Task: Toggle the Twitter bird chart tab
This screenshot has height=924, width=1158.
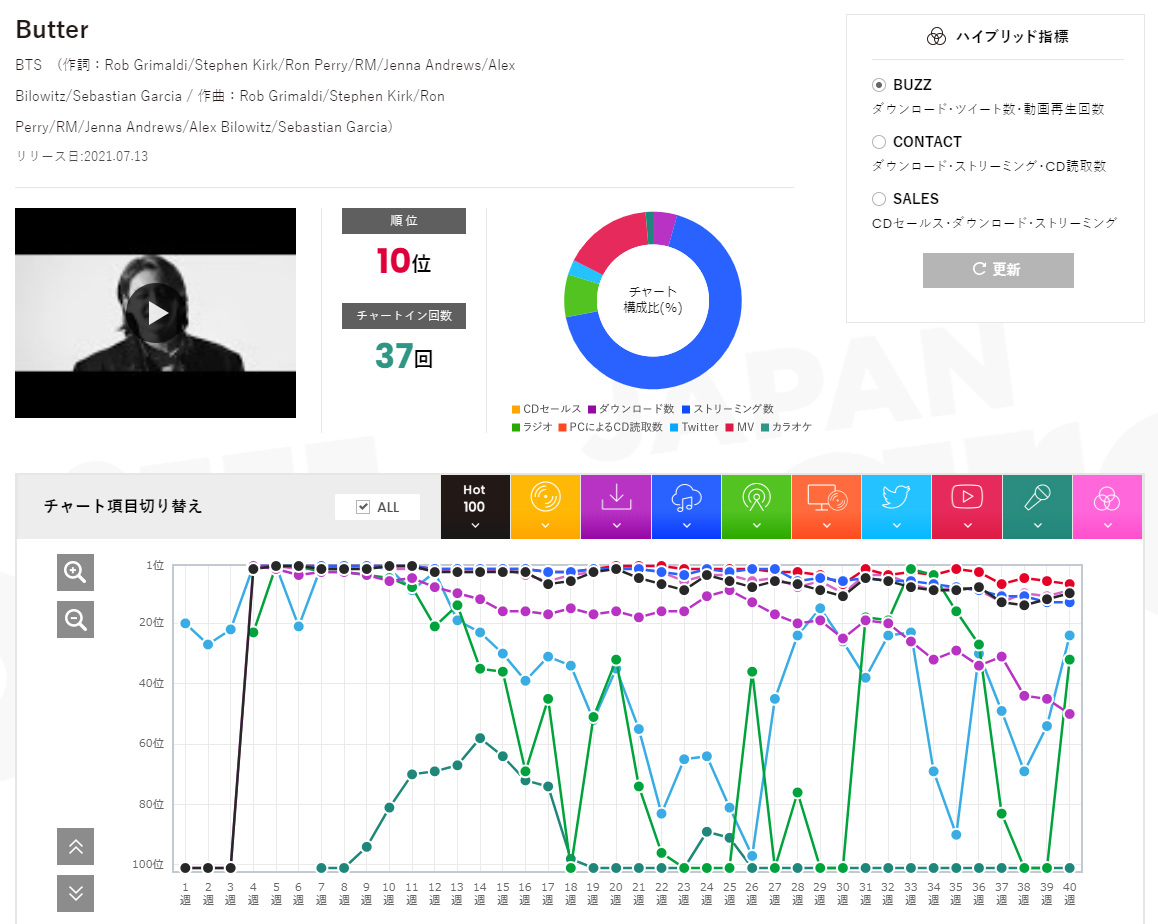Action: point(896,507)
